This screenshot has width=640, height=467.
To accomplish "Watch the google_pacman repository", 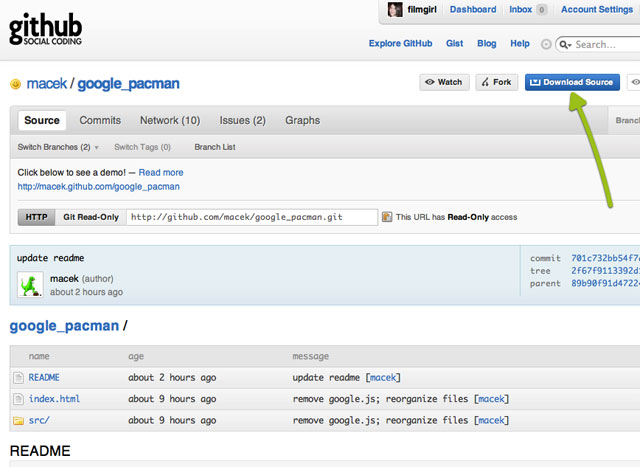I will click(x=444, y=82).
